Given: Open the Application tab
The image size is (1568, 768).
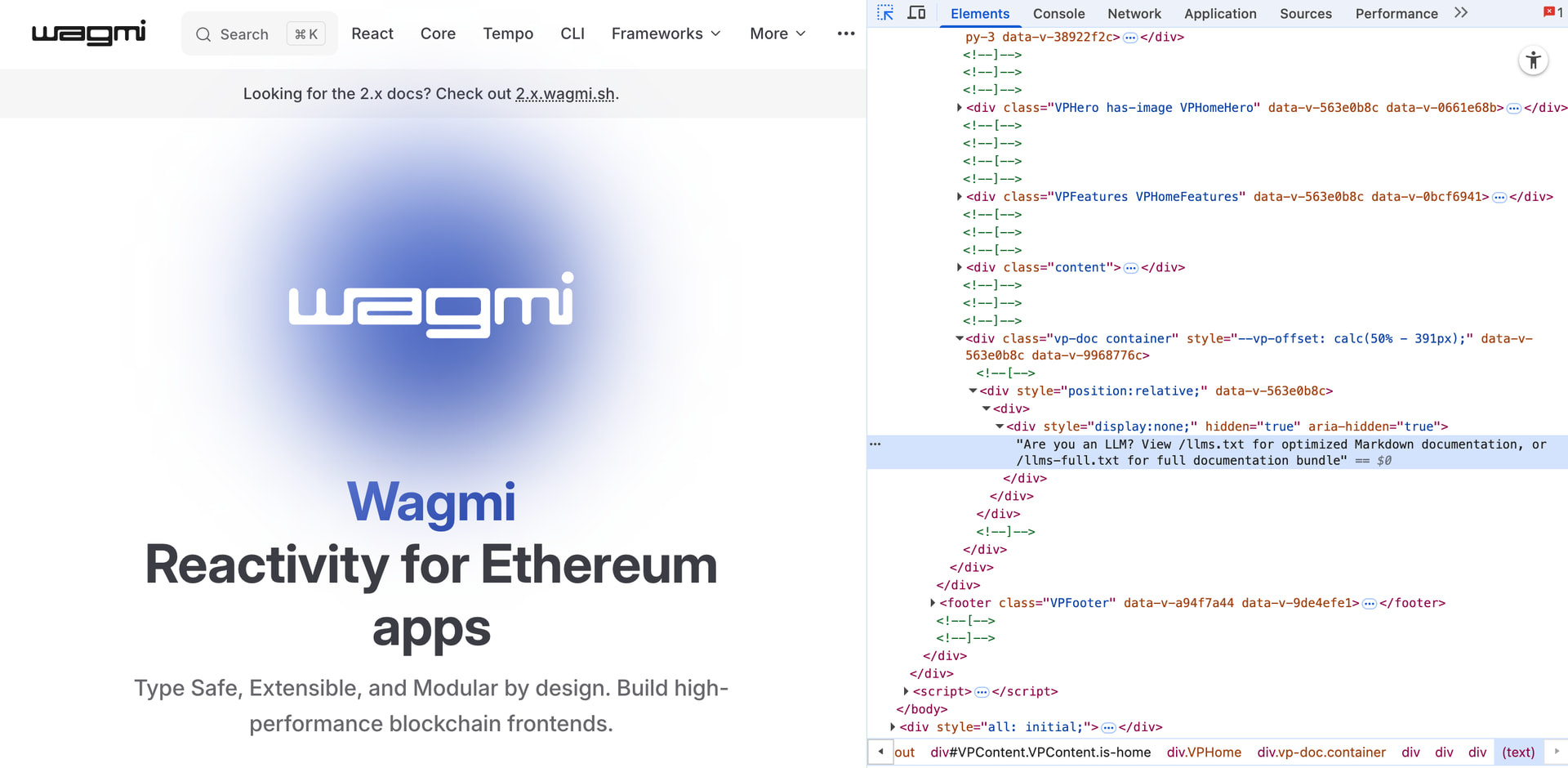Looking at the screenshot, I should click(x=1220, y=14).
